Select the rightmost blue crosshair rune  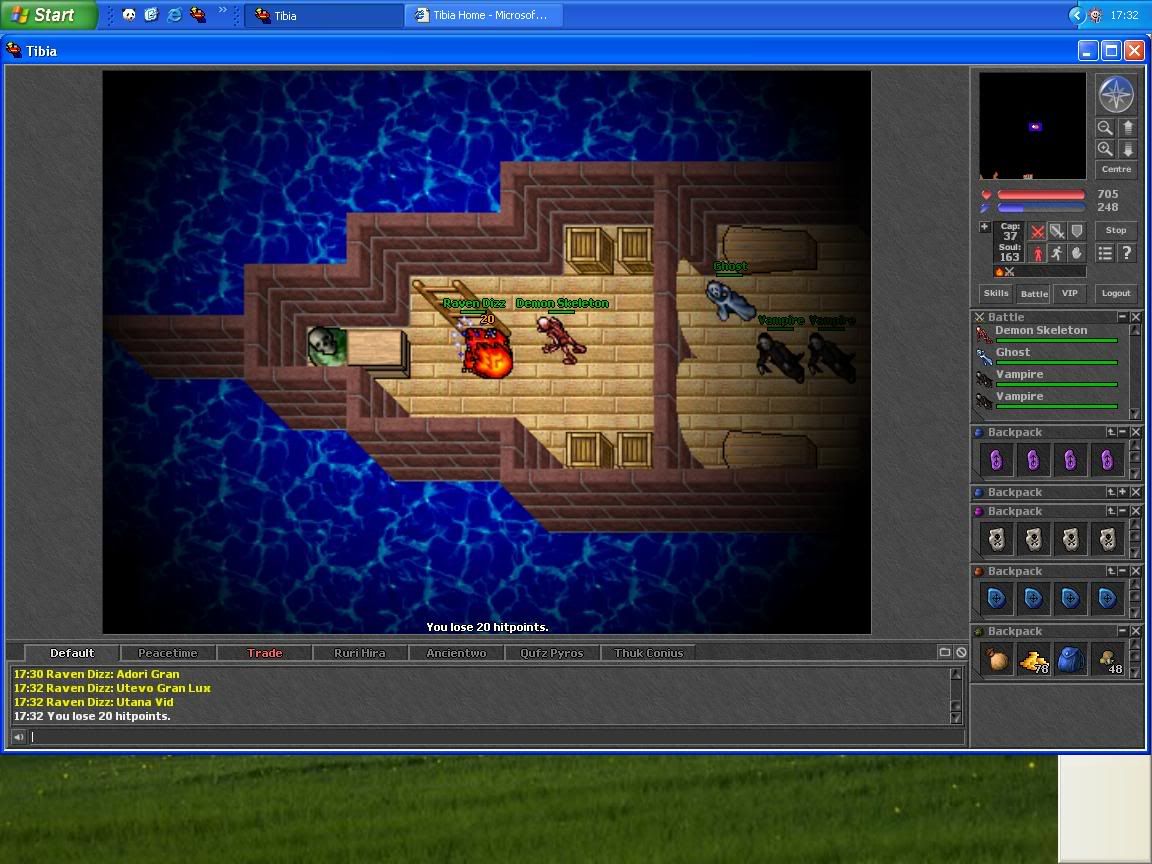click(1108, 598)
